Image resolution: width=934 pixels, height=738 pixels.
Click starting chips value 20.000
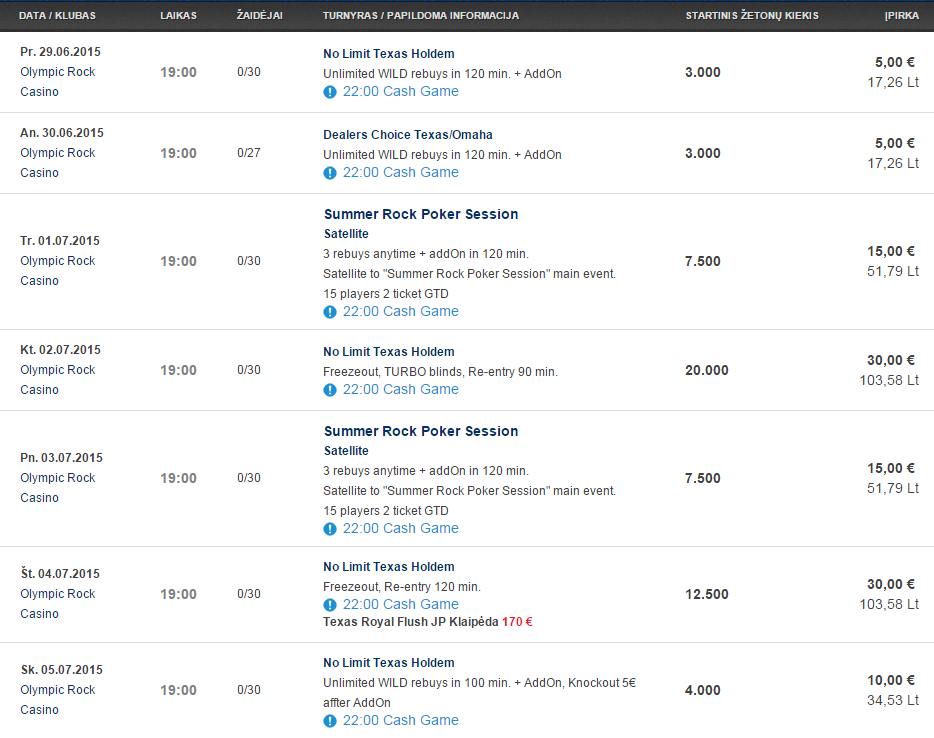point(706,370)
